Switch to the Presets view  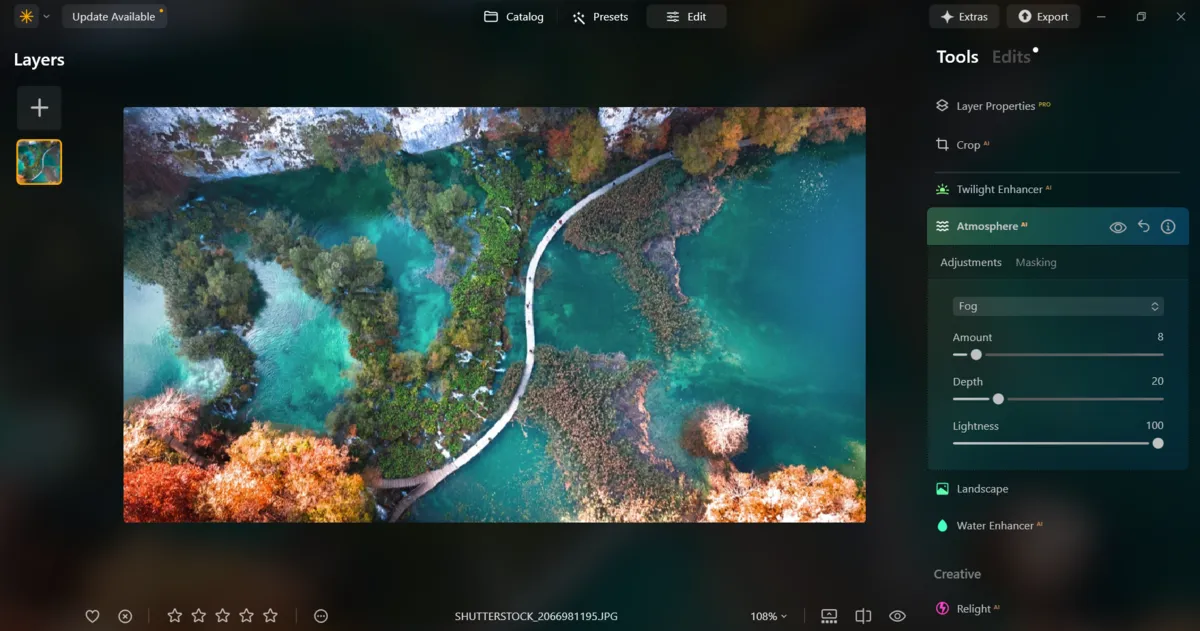coord(599,16)
